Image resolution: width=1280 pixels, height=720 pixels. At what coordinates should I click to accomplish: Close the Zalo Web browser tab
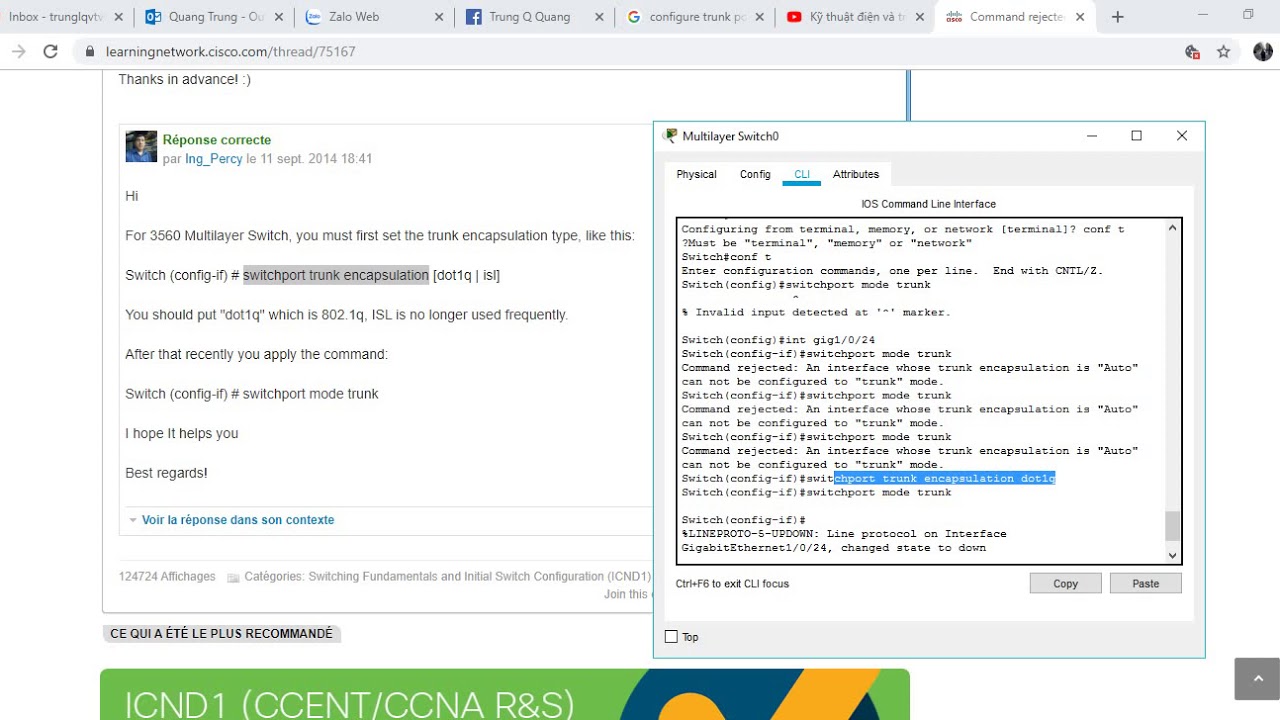coord(438,17)
